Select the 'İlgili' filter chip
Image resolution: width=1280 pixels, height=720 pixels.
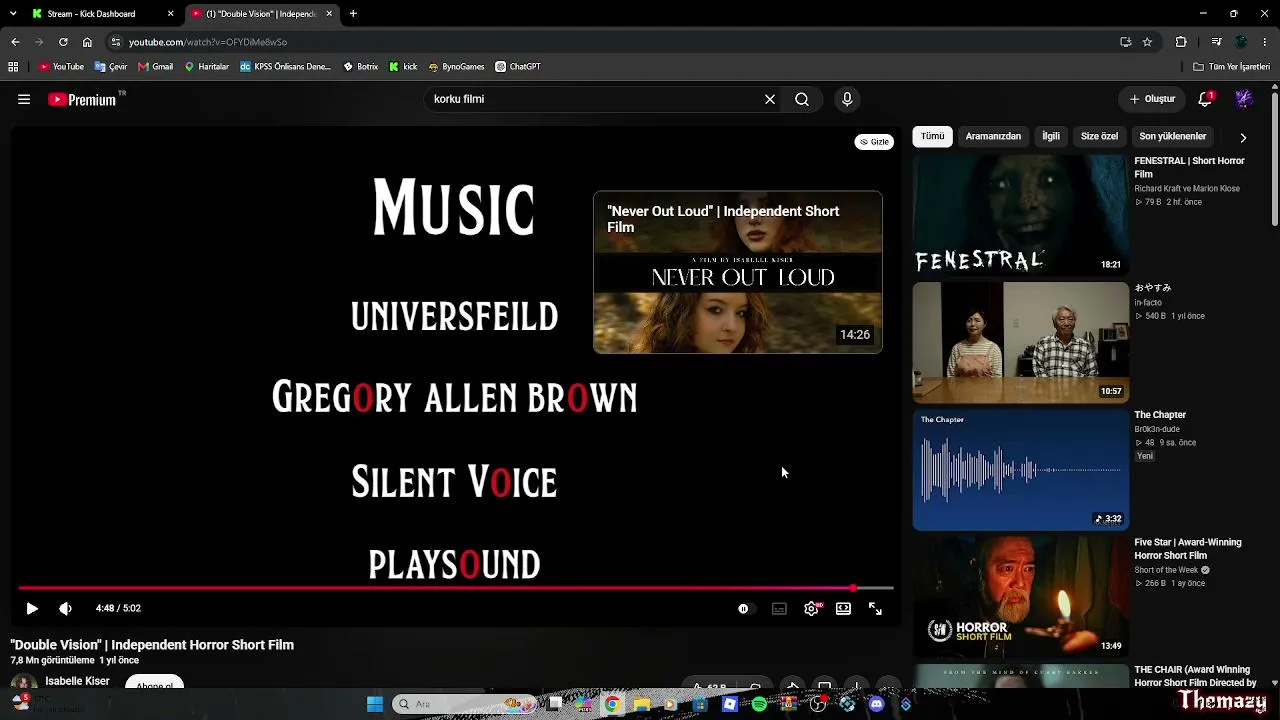[1051, 136]
